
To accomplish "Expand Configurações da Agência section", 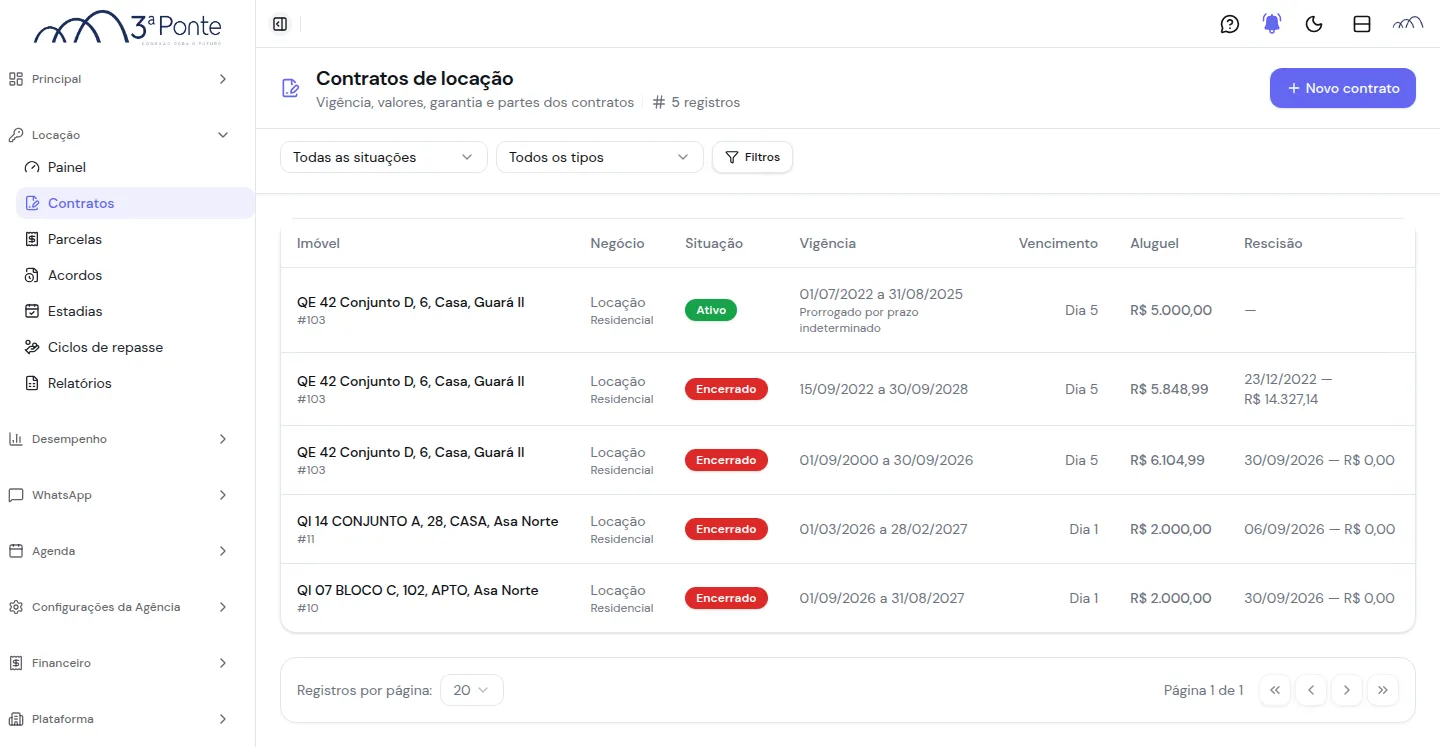I will coord(120,607).
